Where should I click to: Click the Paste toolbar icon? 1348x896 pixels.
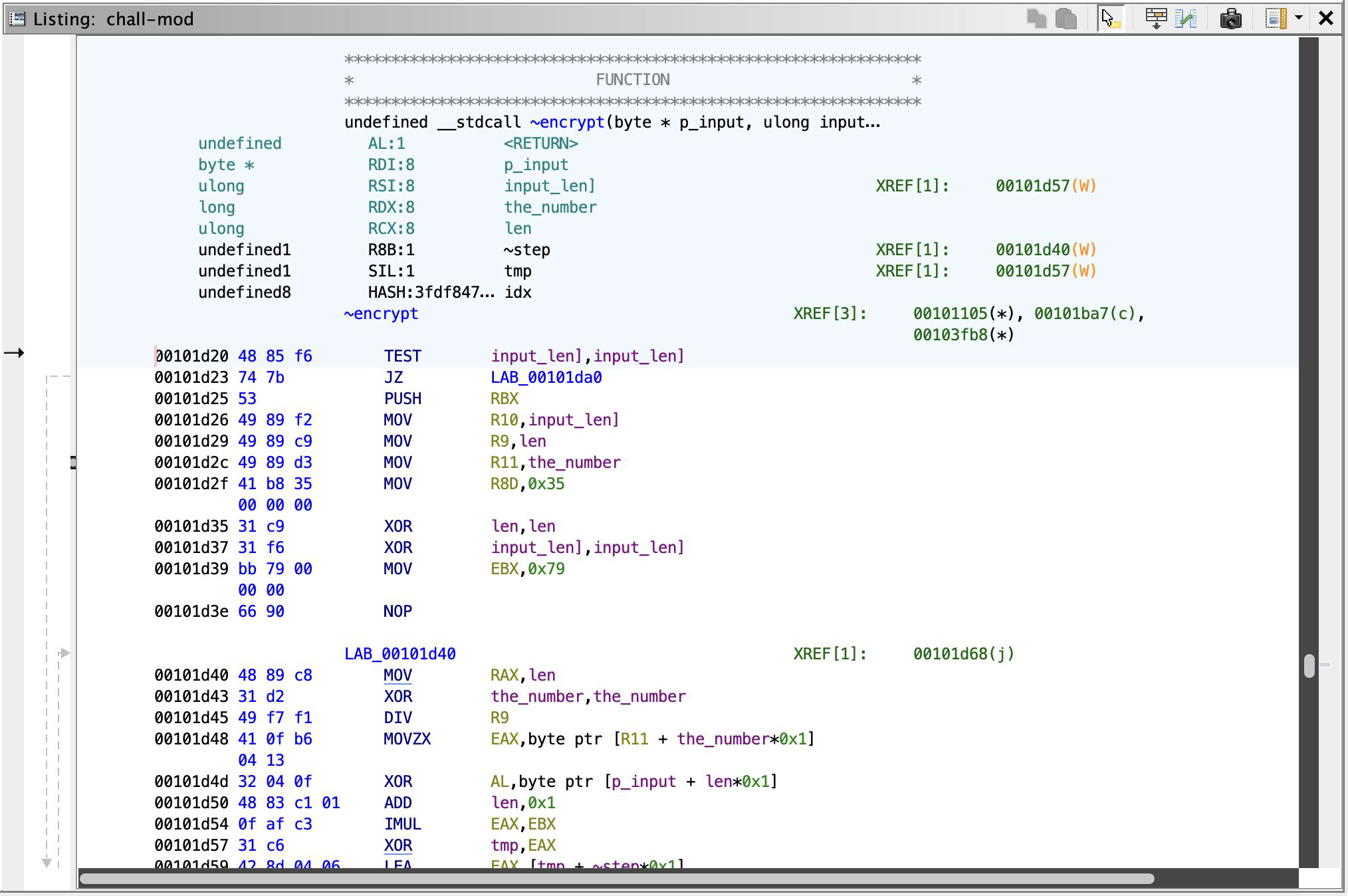[x=1066, y=19]
